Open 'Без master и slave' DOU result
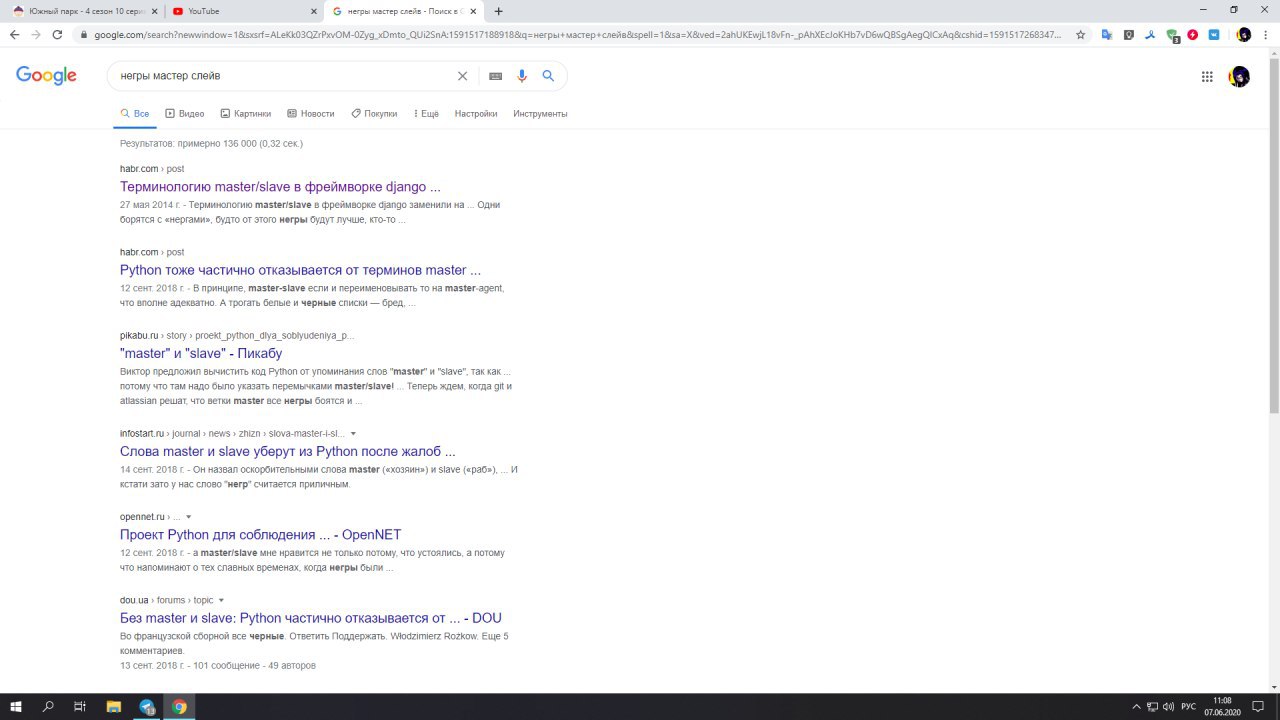The height and width of the screenshot is (720, 1280). (311, 618)
